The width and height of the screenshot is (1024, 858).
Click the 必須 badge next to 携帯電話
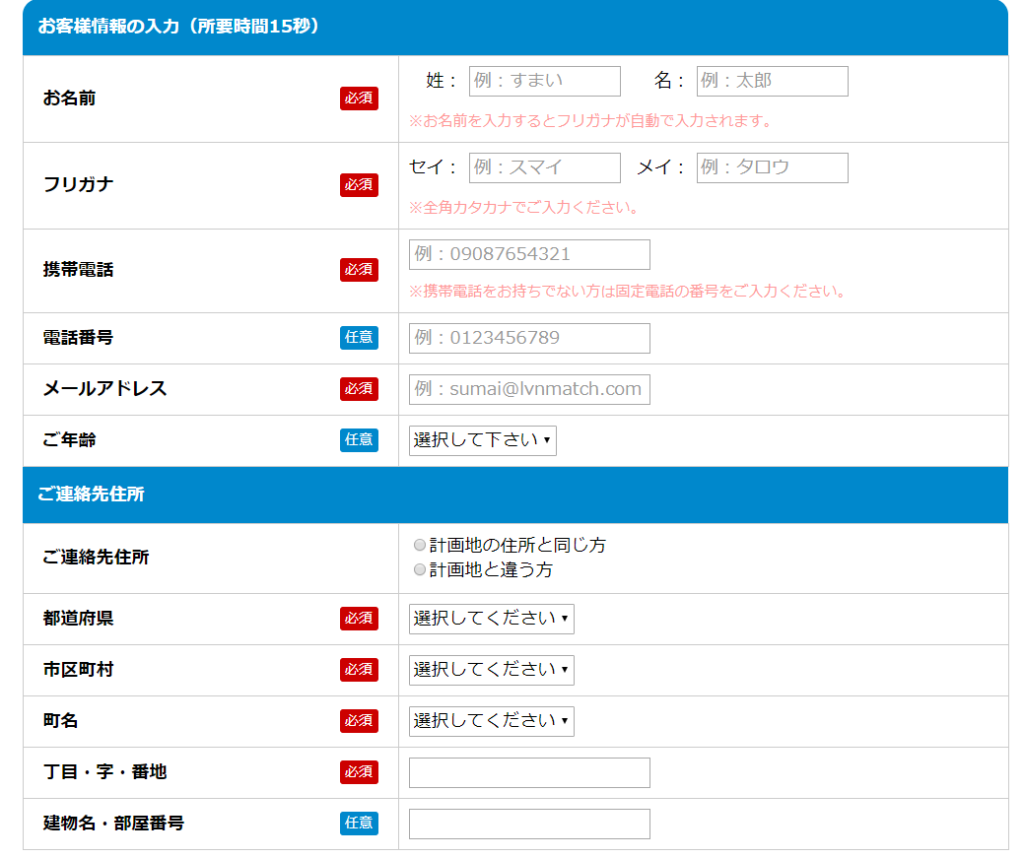(x=359, y=270)
